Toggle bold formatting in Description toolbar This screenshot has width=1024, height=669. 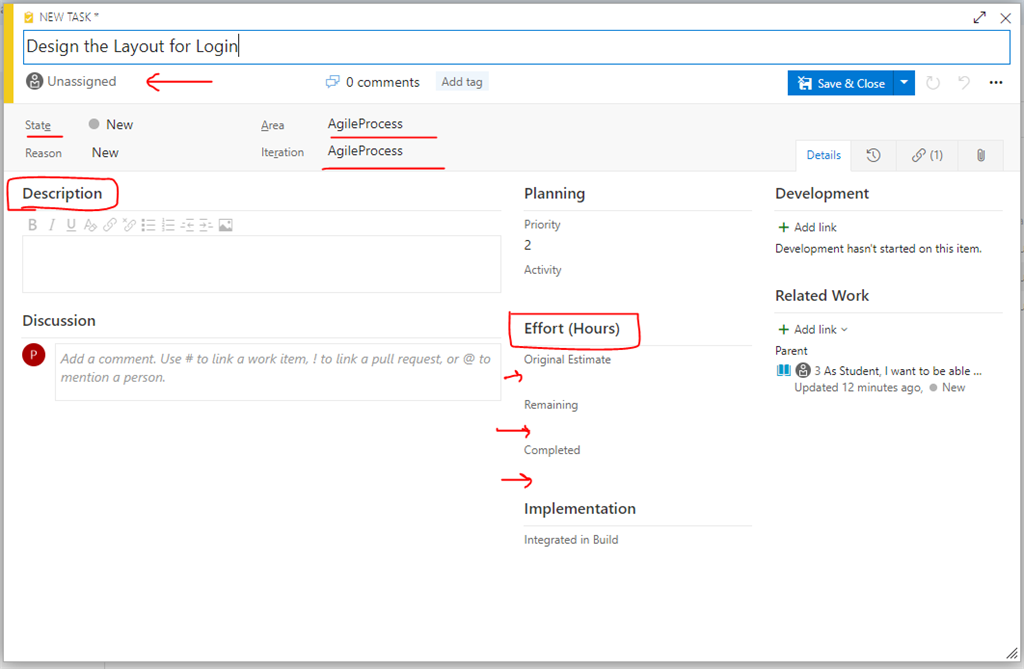[33, 225]
